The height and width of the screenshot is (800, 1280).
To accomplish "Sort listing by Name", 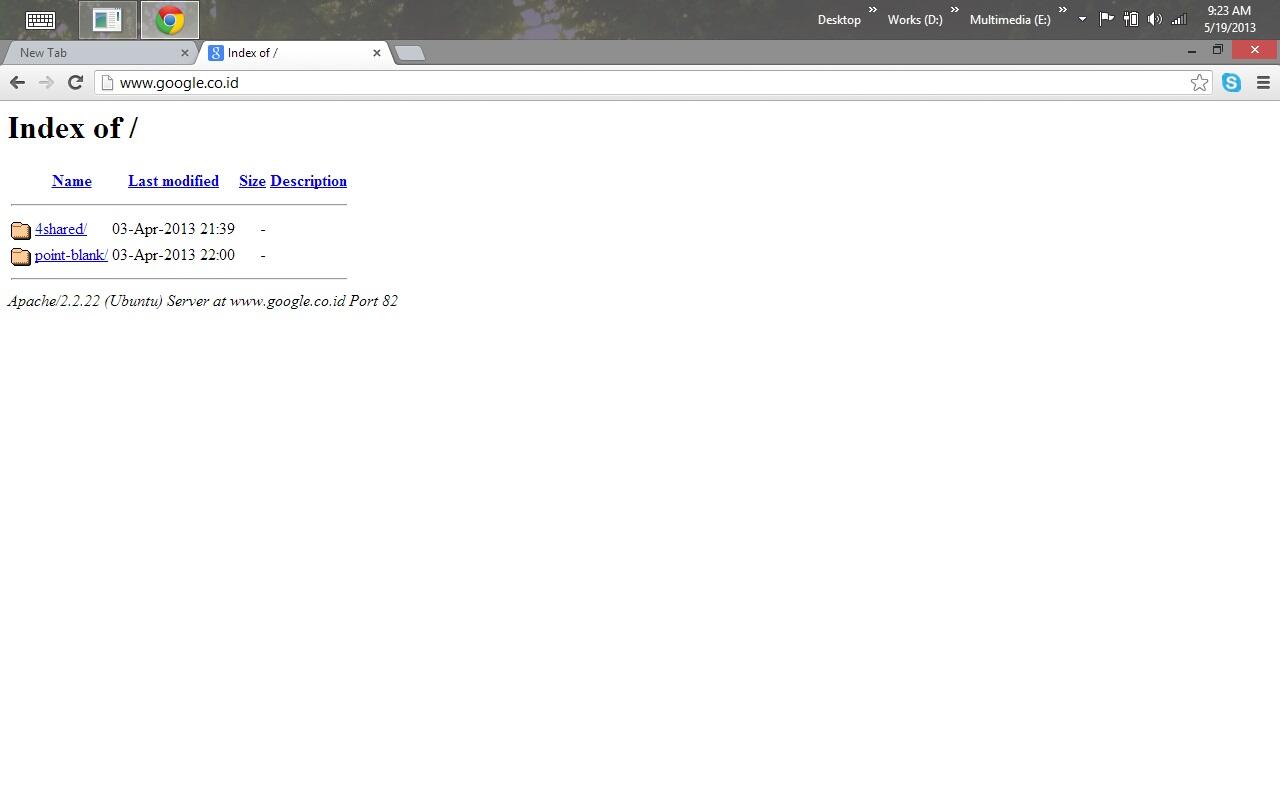I will tap(72, 181).
